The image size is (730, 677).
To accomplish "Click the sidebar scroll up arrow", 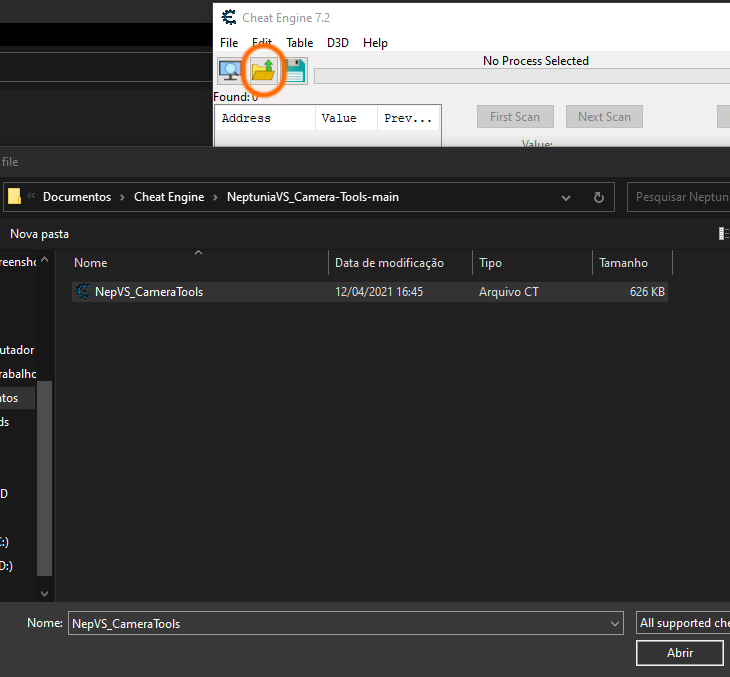I will [x=44, y=260].
